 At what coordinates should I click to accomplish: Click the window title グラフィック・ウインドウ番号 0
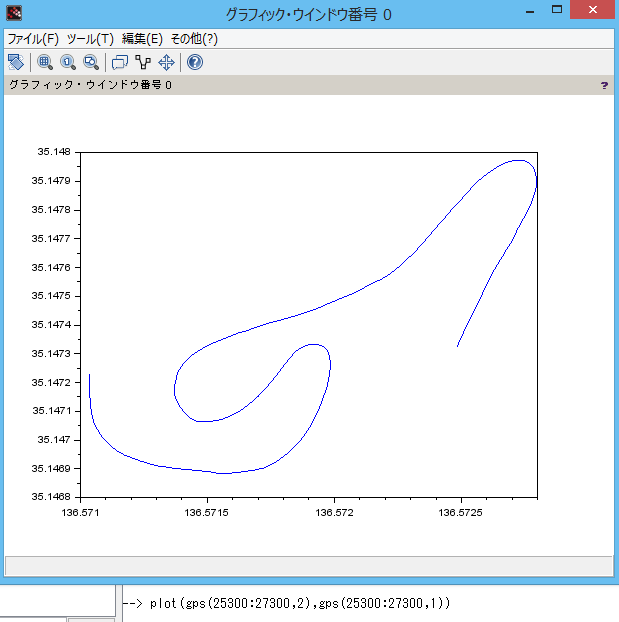[x=308, y=15]
